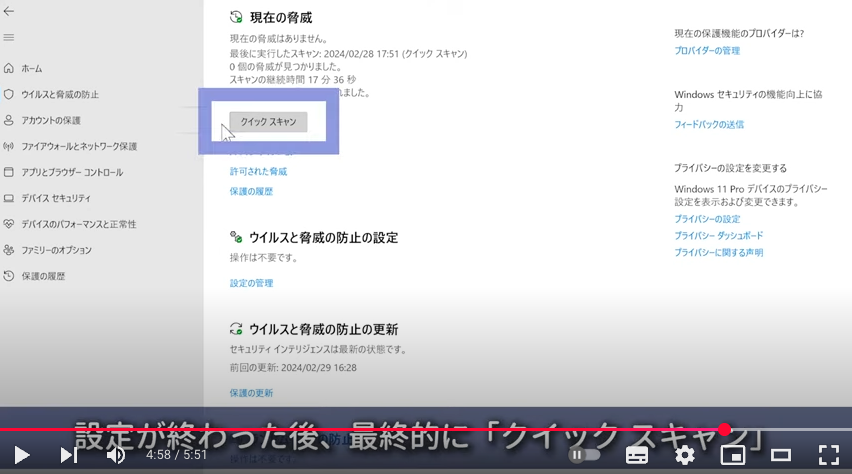Click the shield icon for virus protection

(9, 94)
